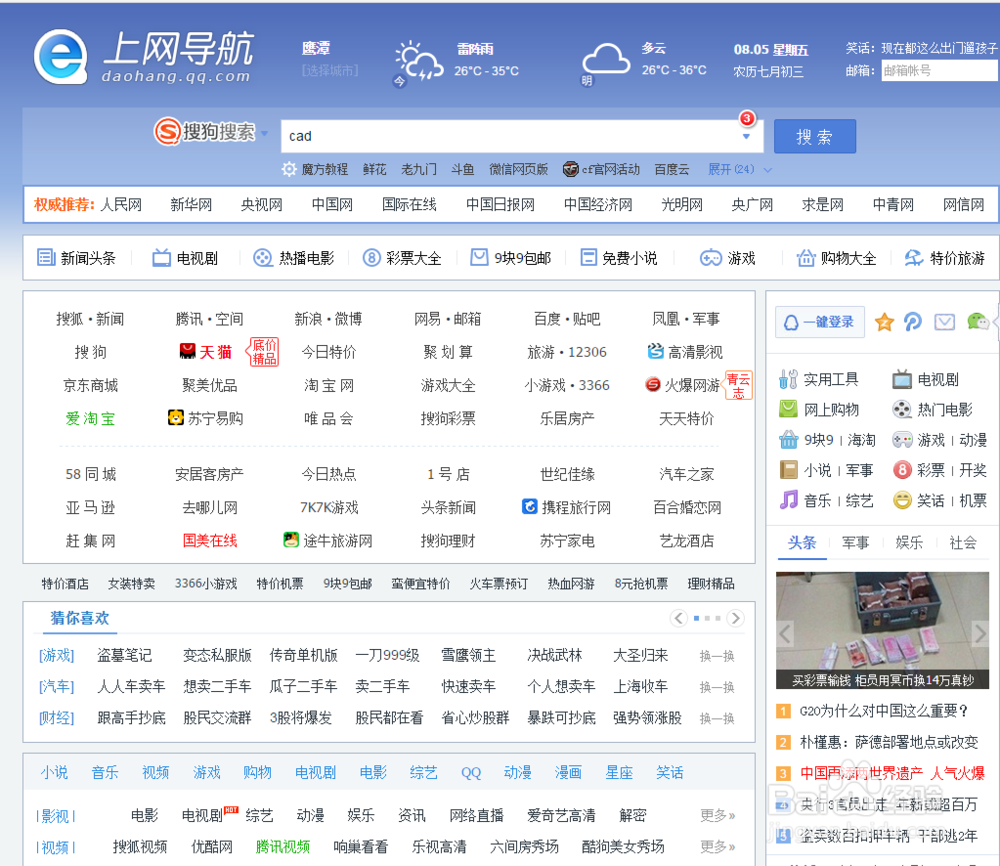The image size is (1000, 866).
Task: Switch to the 军事 news tab
Action: pyautogui.click(x=855, y=543)
